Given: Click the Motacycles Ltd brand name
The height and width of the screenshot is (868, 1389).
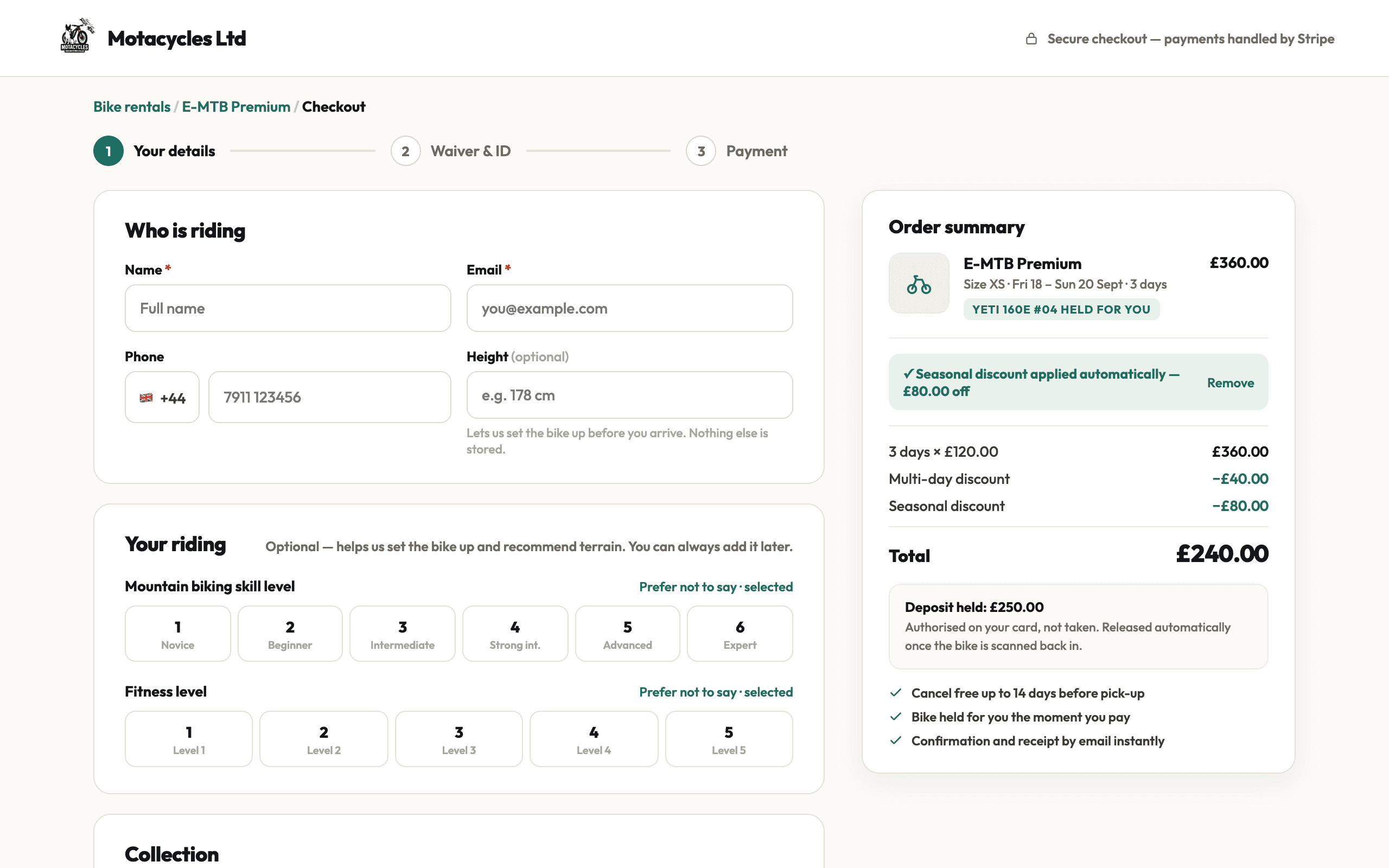Looking at the screenshot, I should click(177, 39).
